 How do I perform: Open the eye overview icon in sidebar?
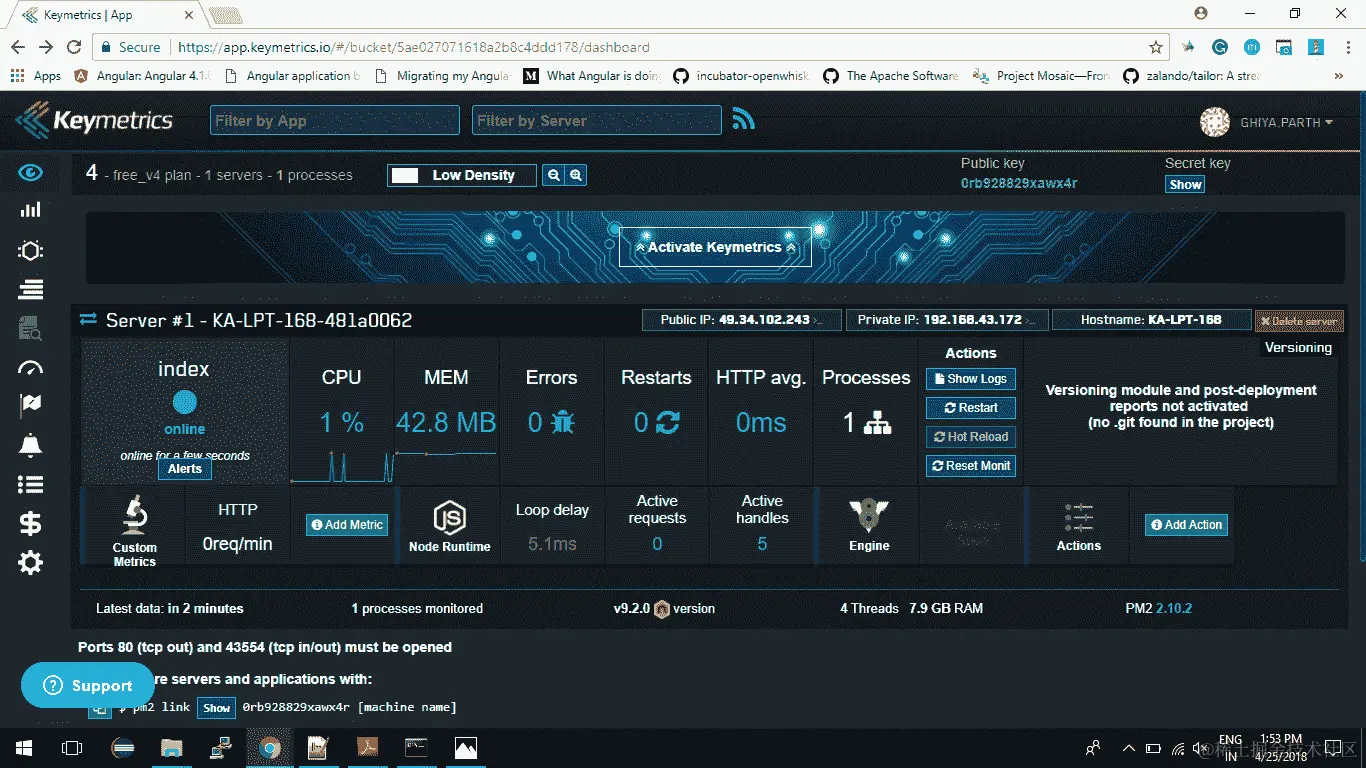[31, 173]
